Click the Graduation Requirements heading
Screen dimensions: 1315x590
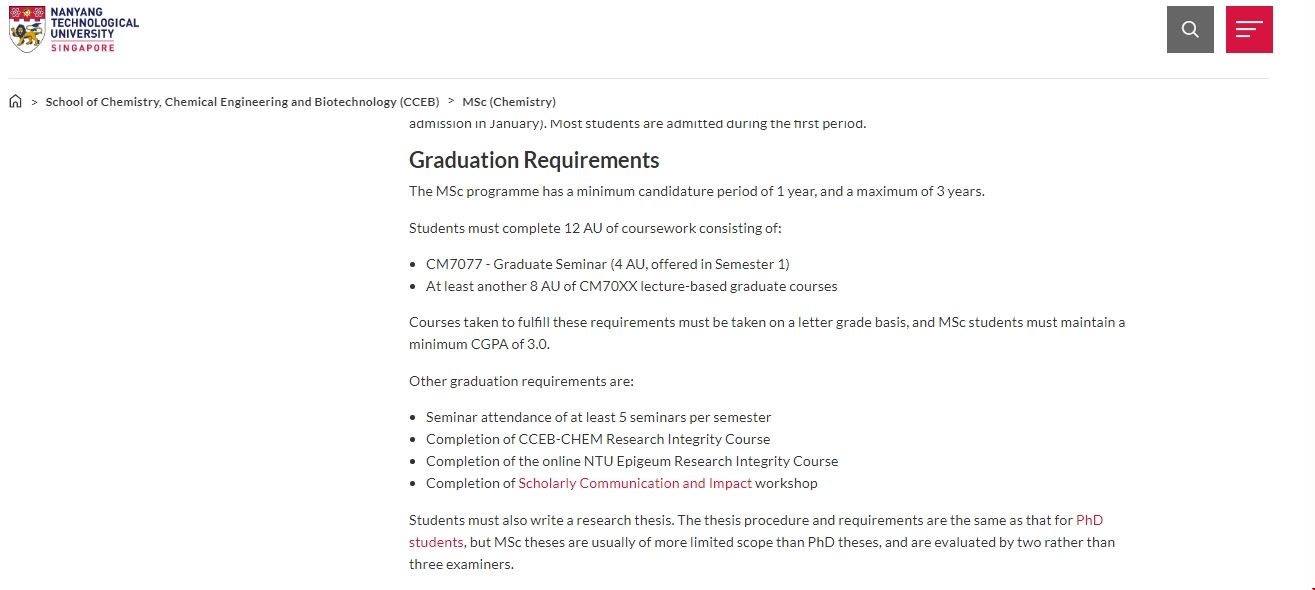point(533,159)
